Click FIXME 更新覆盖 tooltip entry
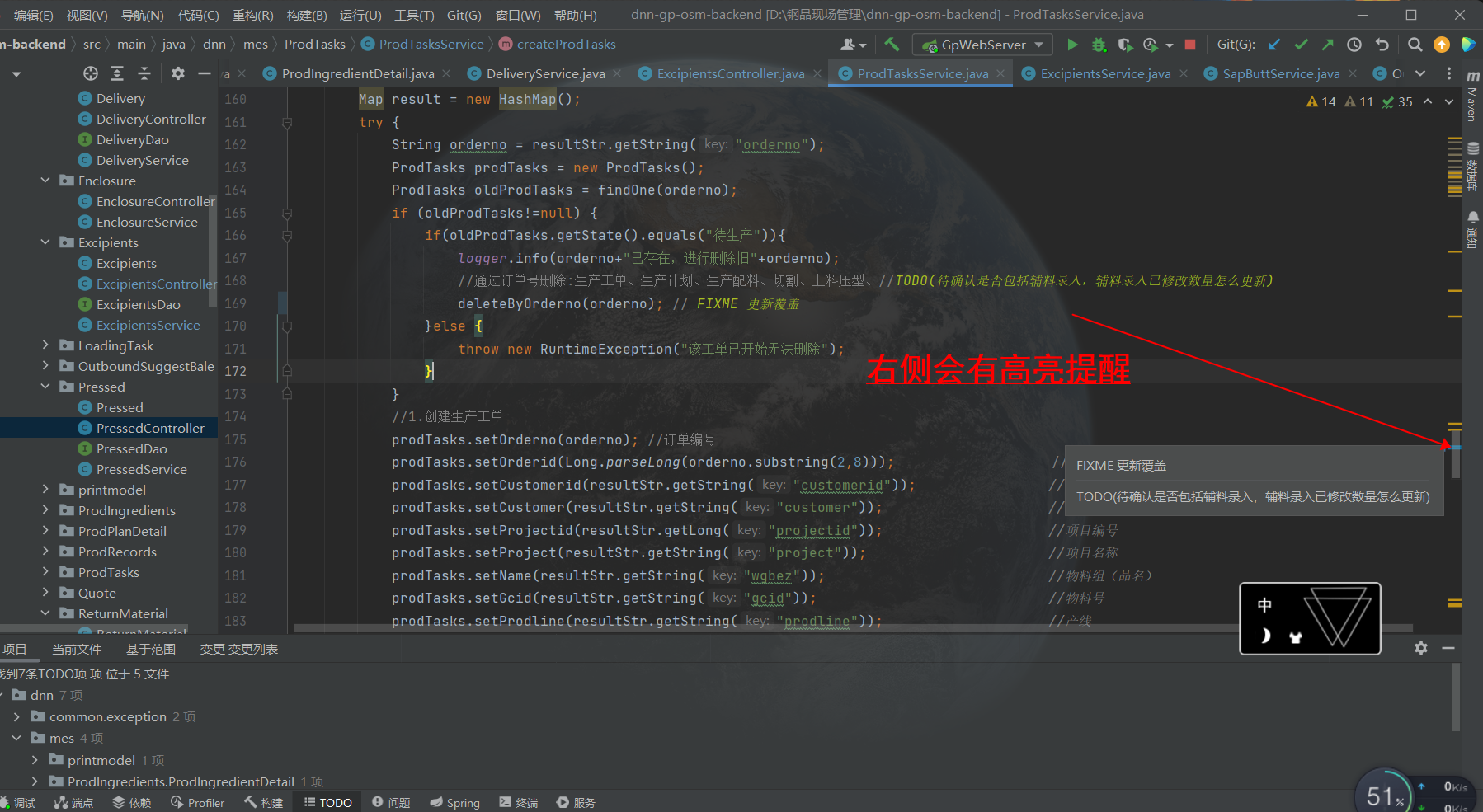This screenshot has width=1483, height=812. 1121,466
